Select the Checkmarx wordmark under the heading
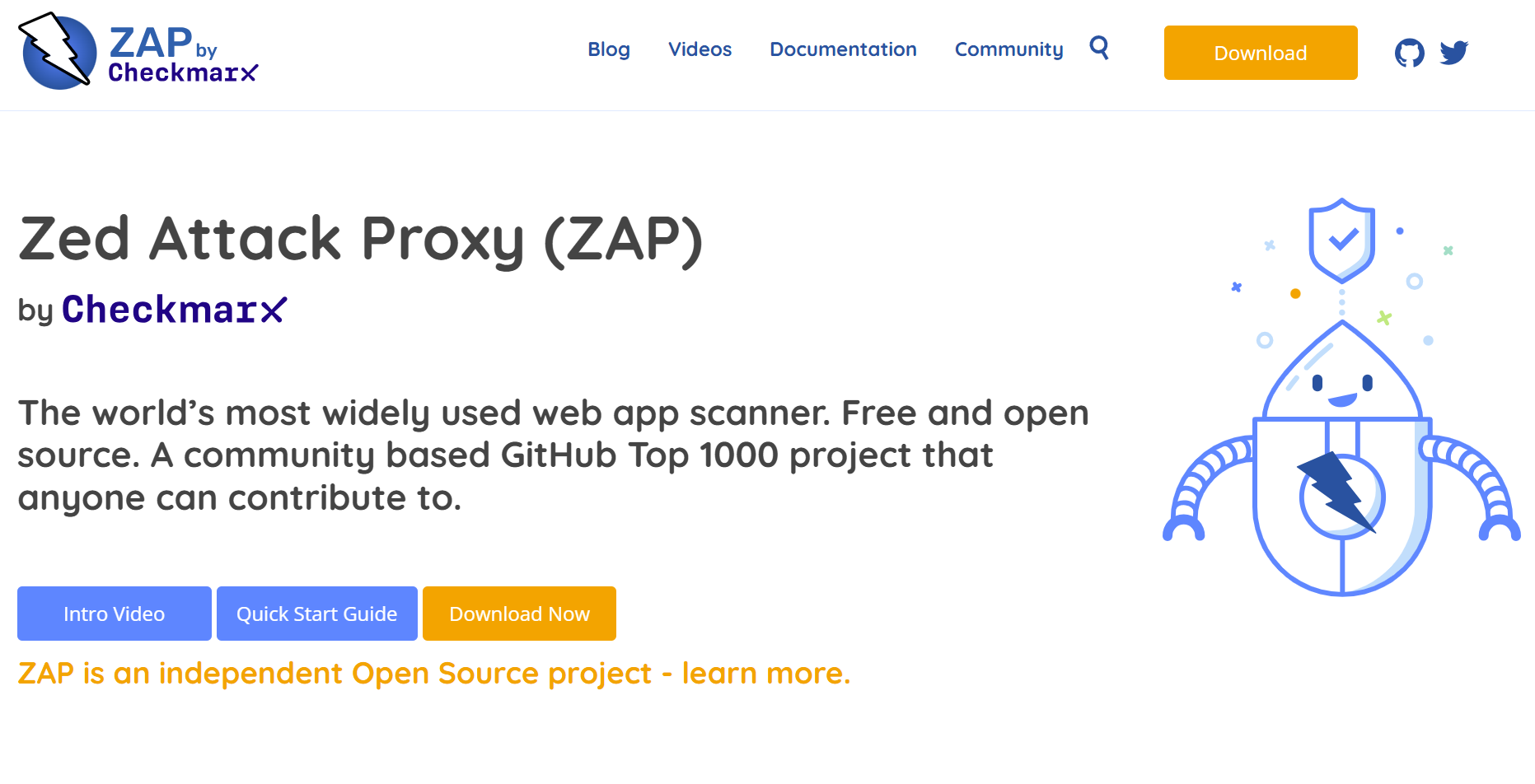This screenshot has height=784, width=1535. click(x=174, y=309)
